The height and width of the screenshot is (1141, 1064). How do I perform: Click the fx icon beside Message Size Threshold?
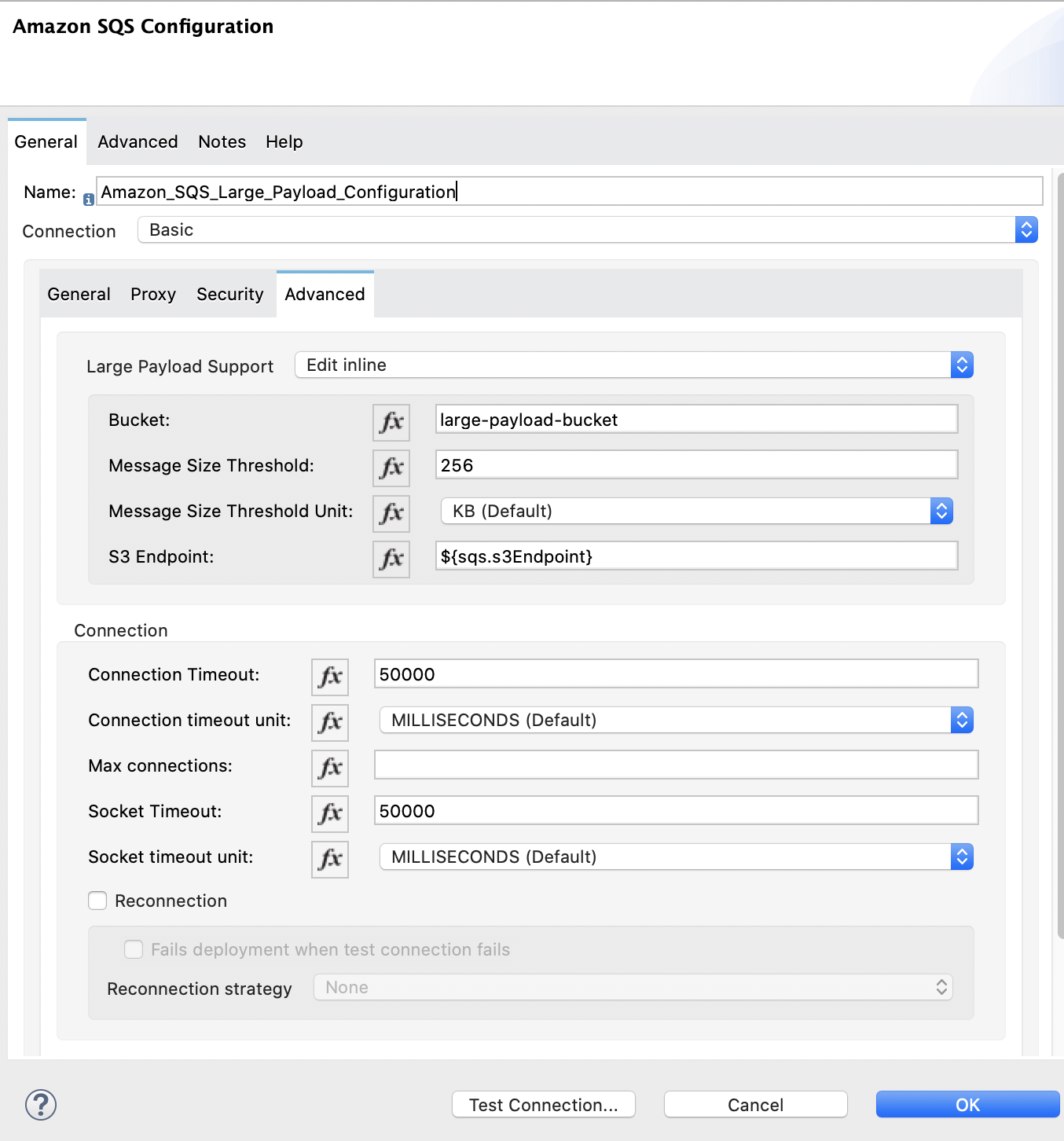(x=391, y=468)
